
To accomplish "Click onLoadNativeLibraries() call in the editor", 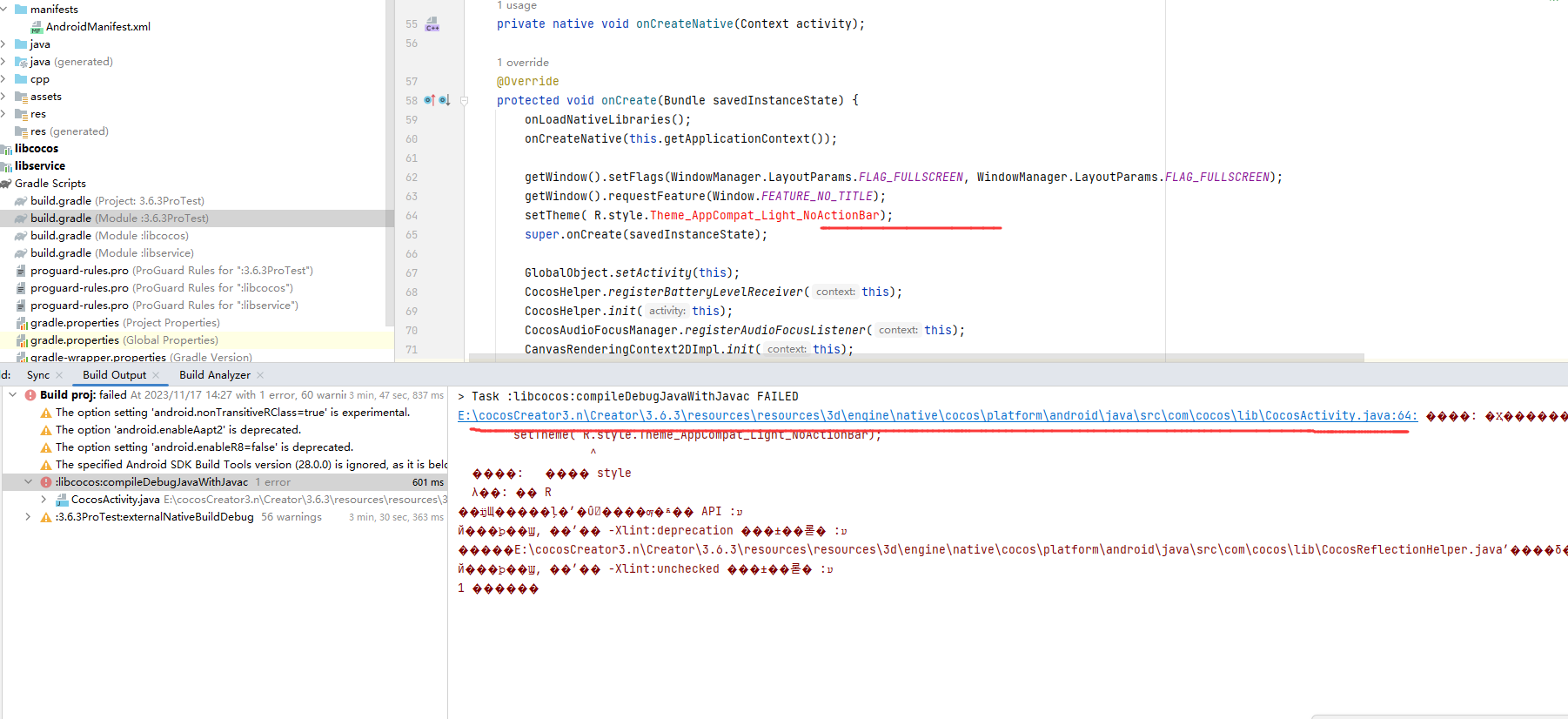I will pyautogui.click(x=608, y=120).
